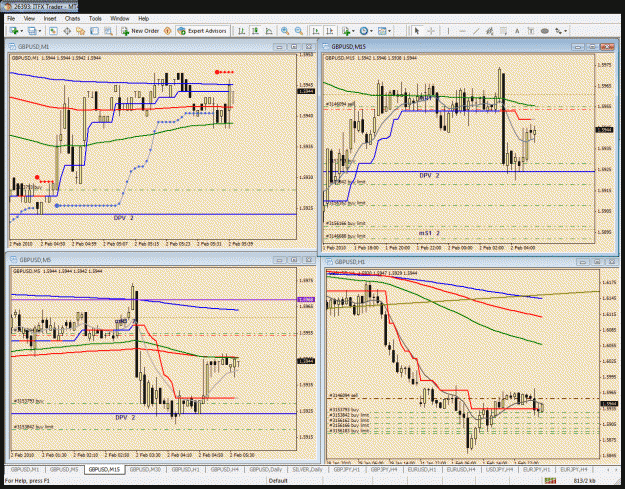Open the Help menu

coord(143,18)
